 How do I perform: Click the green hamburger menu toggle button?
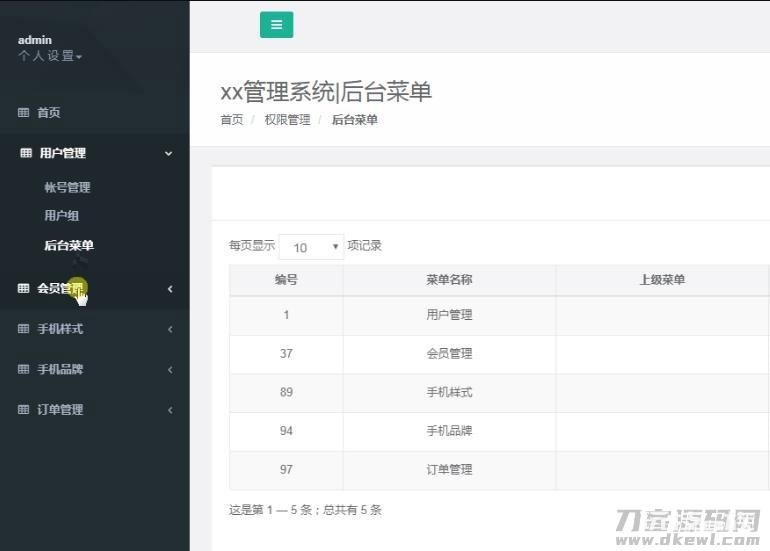[276, 25]
